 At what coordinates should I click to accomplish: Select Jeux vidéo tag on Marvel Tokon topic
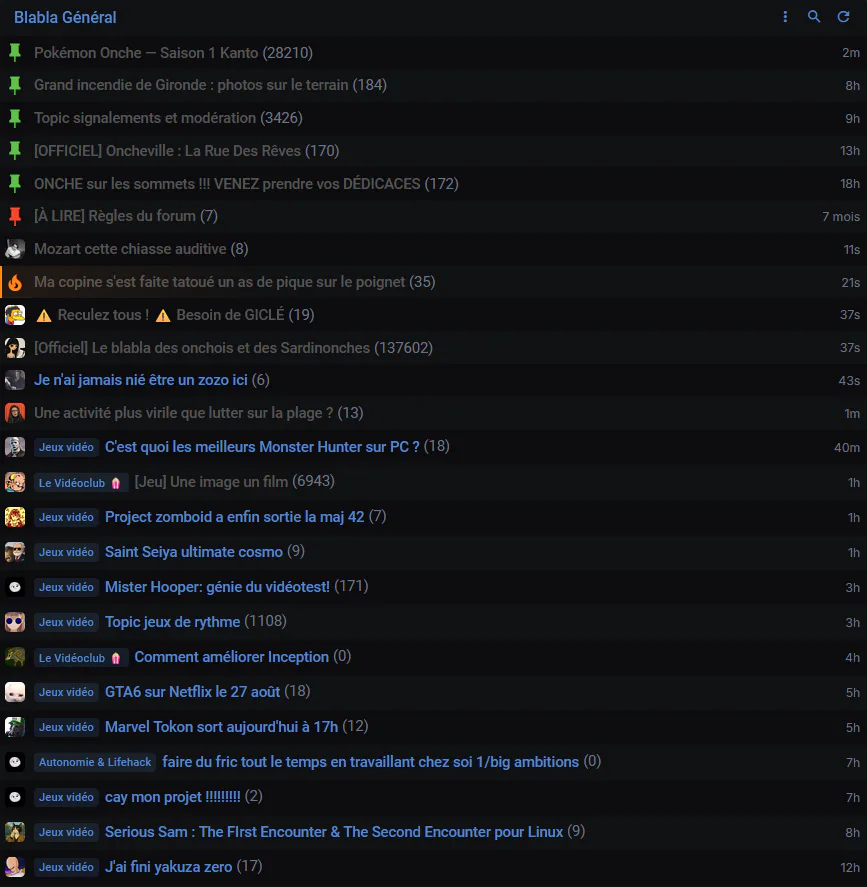(66, 727)
